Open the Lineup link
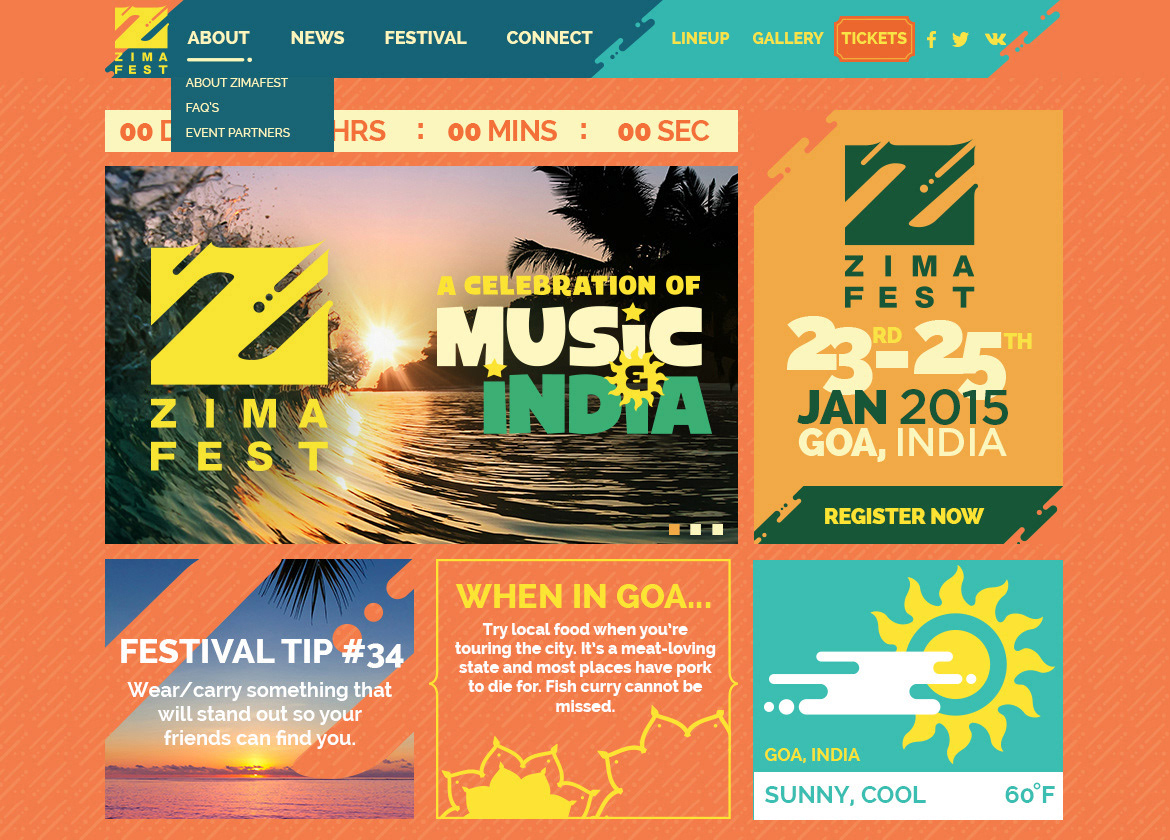 (x=700, y=39)
